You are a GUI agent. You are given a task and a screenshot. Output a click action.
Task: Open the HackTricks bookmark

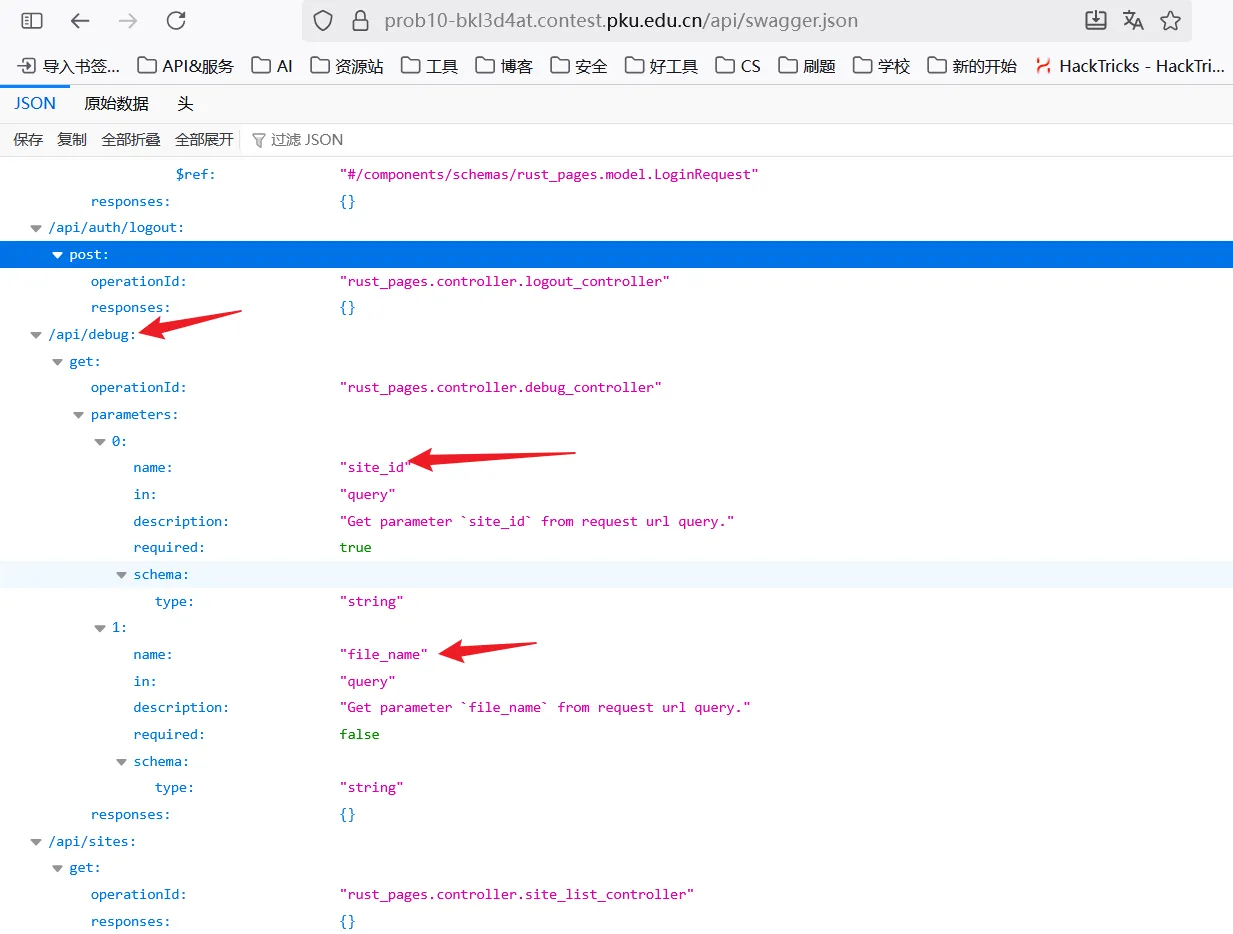coord(1130,66)
